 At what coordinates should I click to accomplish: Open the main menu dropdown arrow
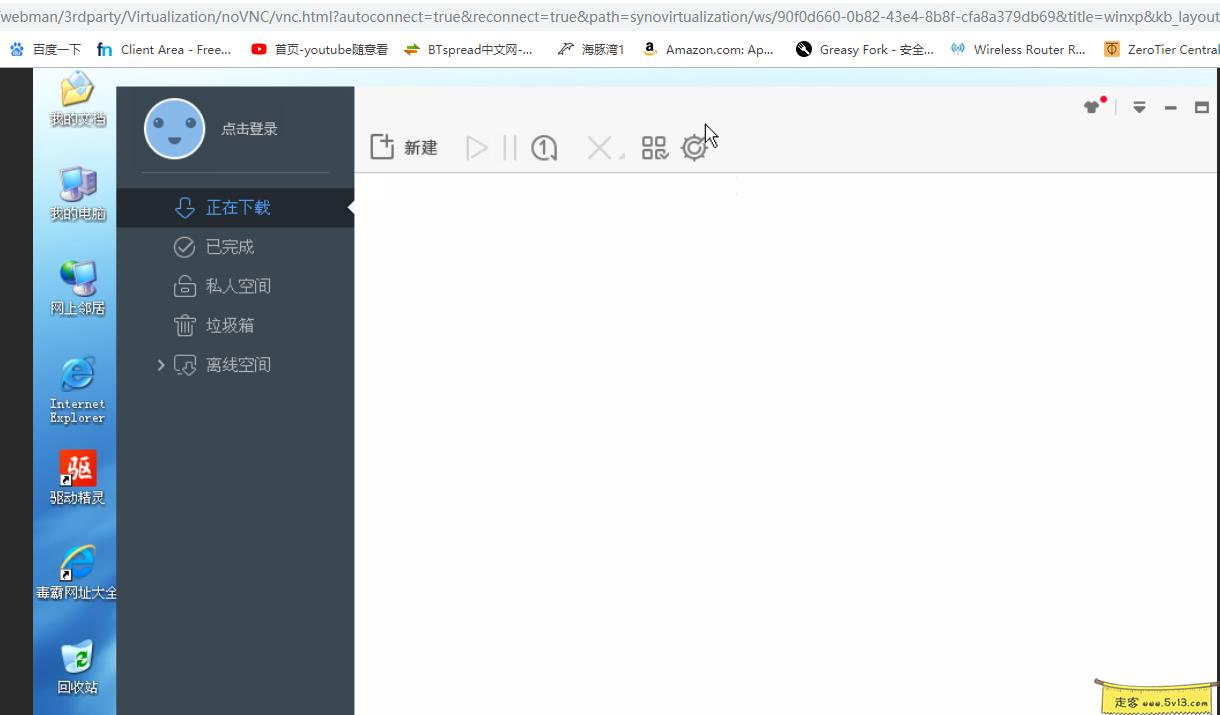click(1139, 107)
